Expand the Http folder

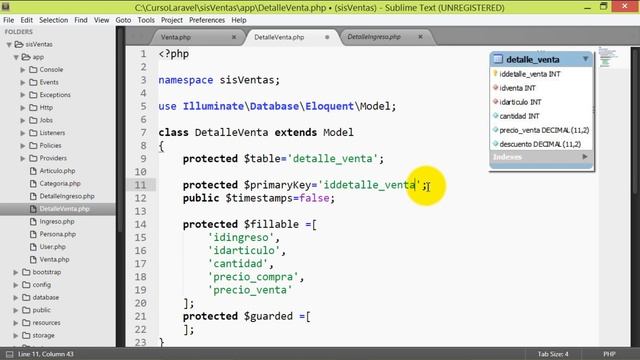pos(23,108)
